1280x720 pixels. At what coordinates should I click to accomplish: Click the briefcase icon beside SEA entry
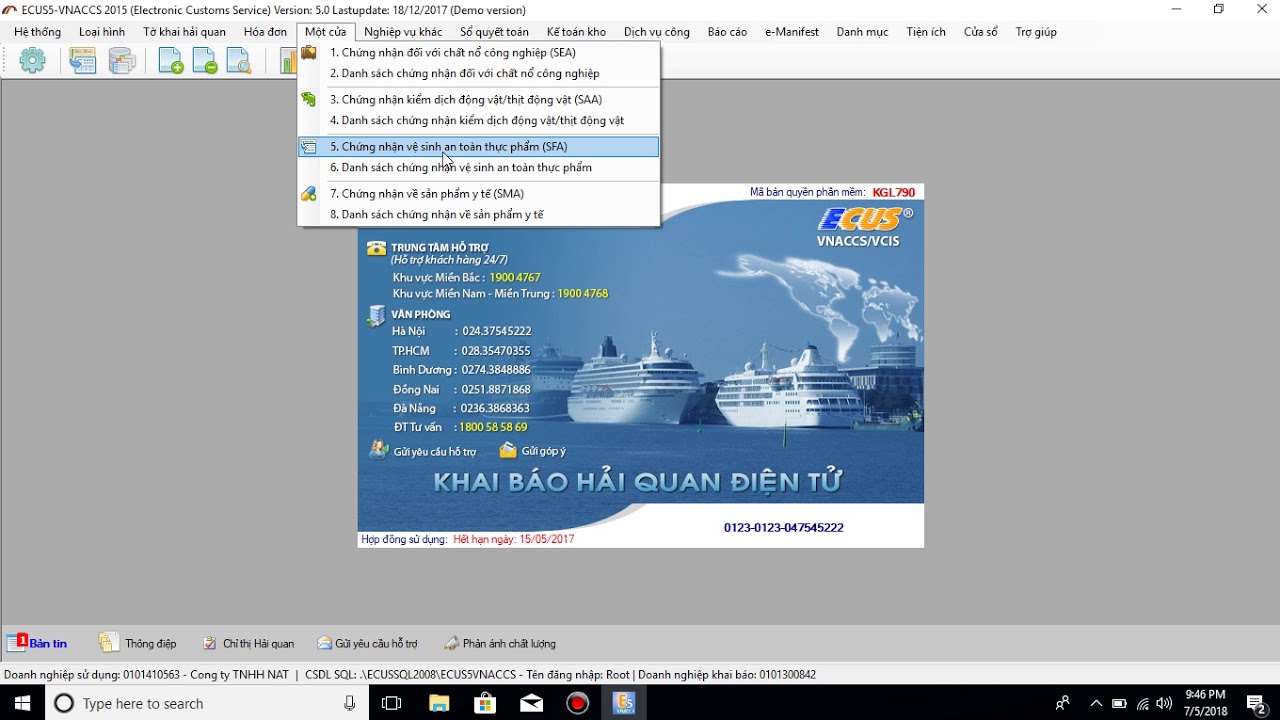click(309, 52)
